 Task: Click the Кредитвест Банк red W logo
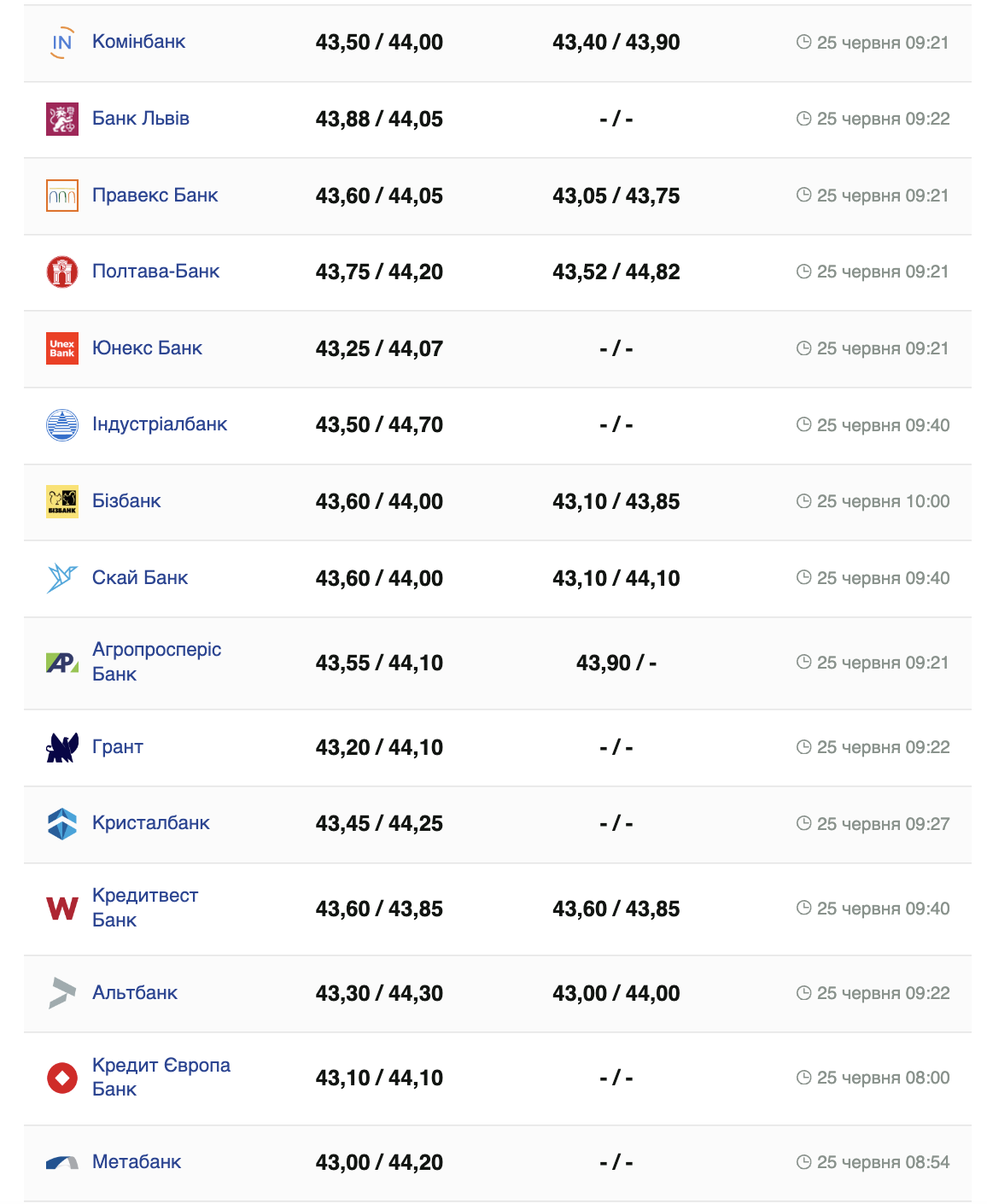click(61, 909)
